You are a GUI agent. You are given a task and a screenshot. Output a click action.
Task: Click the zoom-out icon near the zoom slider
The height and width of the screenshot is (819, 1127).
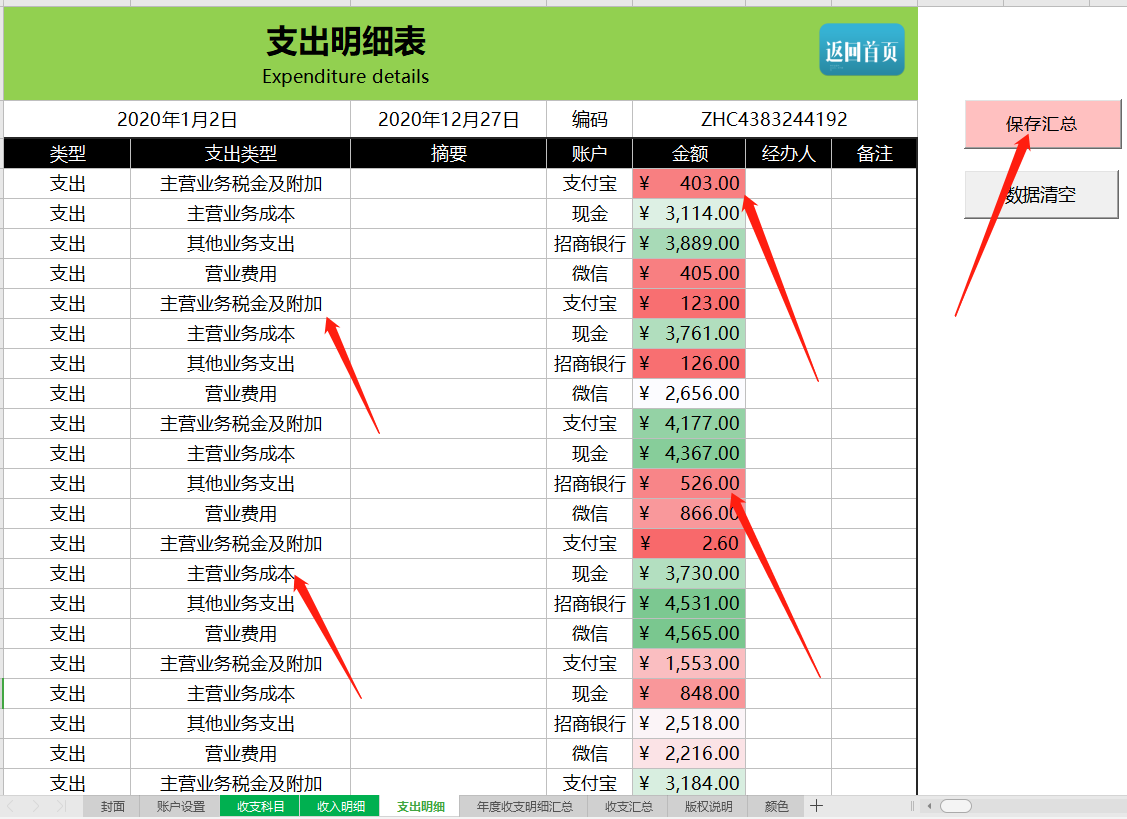click(930, 805)
